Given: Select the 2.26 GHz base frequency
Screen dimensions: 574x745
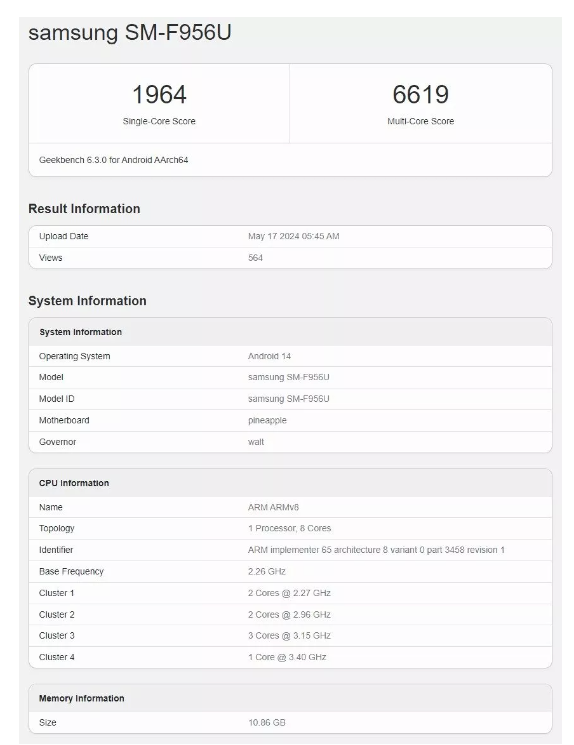Looking at the screenshot, I should (267, 571).
